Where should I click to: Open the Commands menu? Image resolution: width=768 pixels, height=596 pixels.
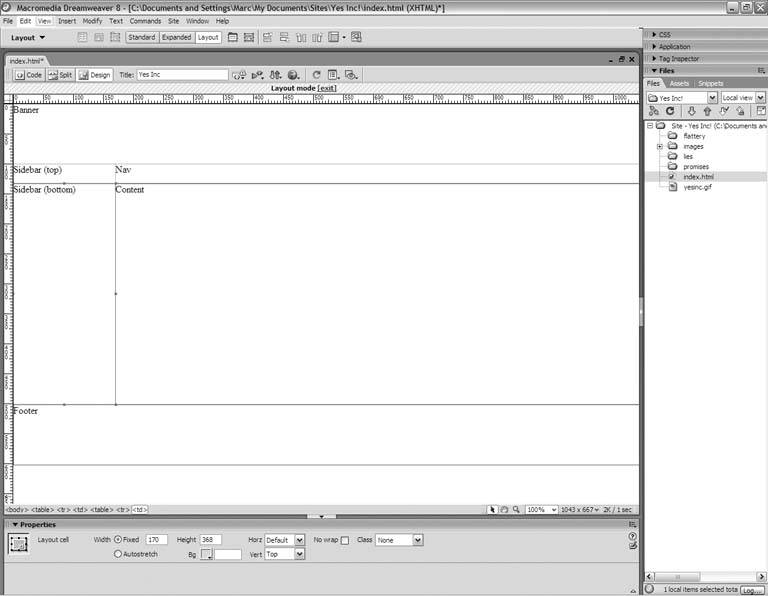(145, 20)
